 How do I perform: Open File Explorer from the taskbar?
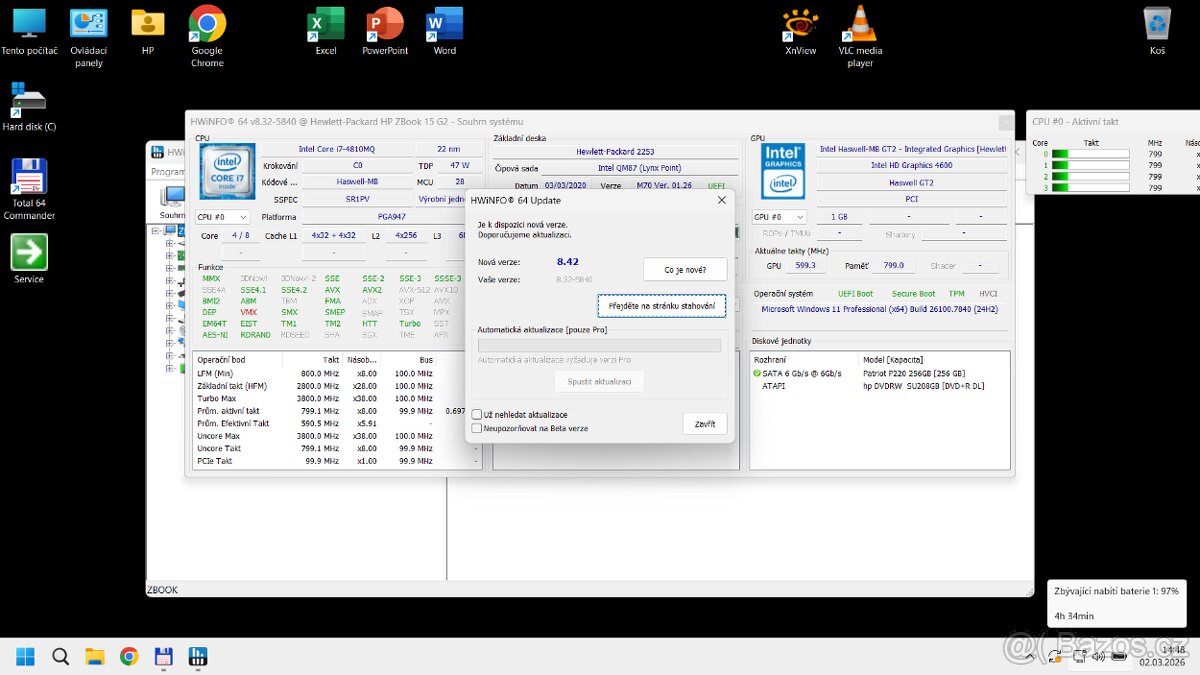pos(95,657)
